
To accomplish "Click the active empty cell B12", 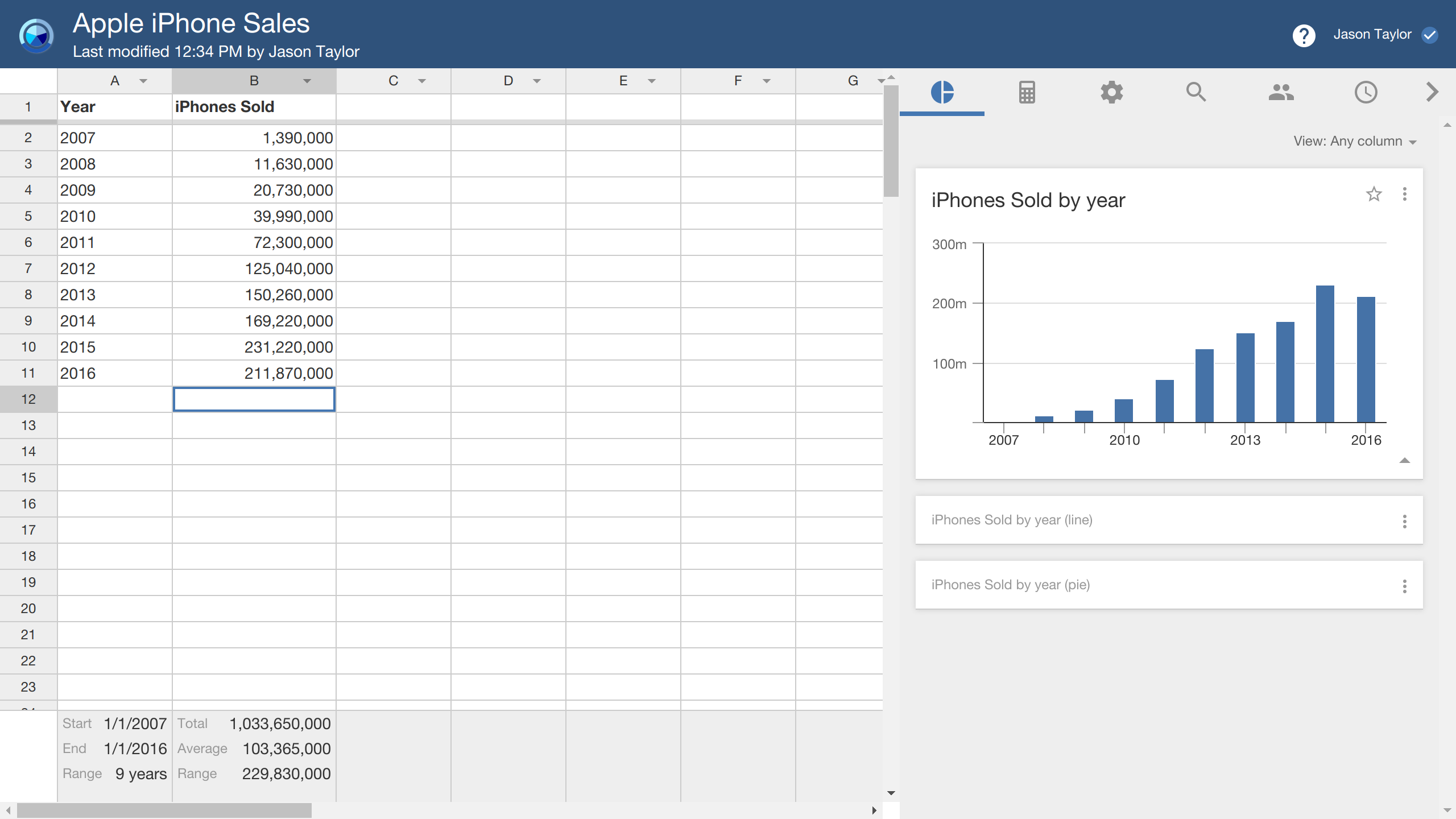I will [x=254, y=399].
